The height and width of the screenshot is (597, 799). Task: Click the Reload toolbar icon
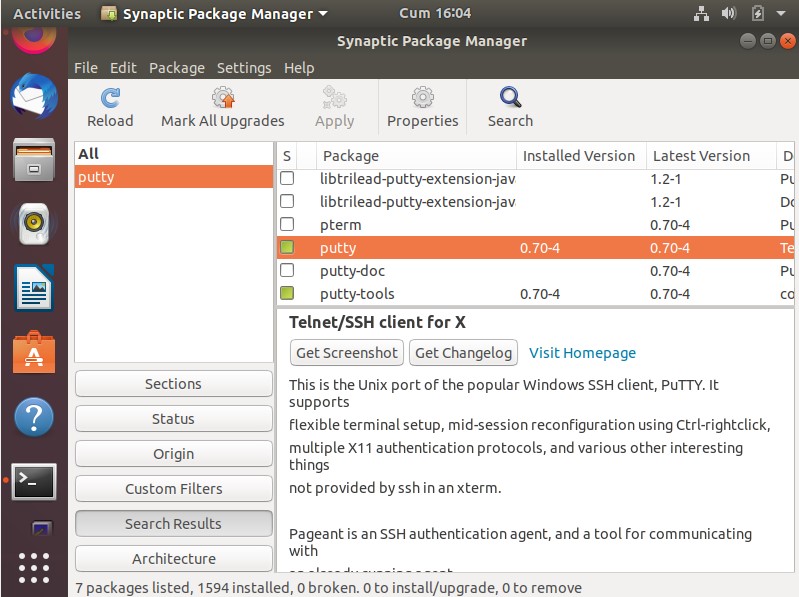pyautogui.click(x=110, y=98)
